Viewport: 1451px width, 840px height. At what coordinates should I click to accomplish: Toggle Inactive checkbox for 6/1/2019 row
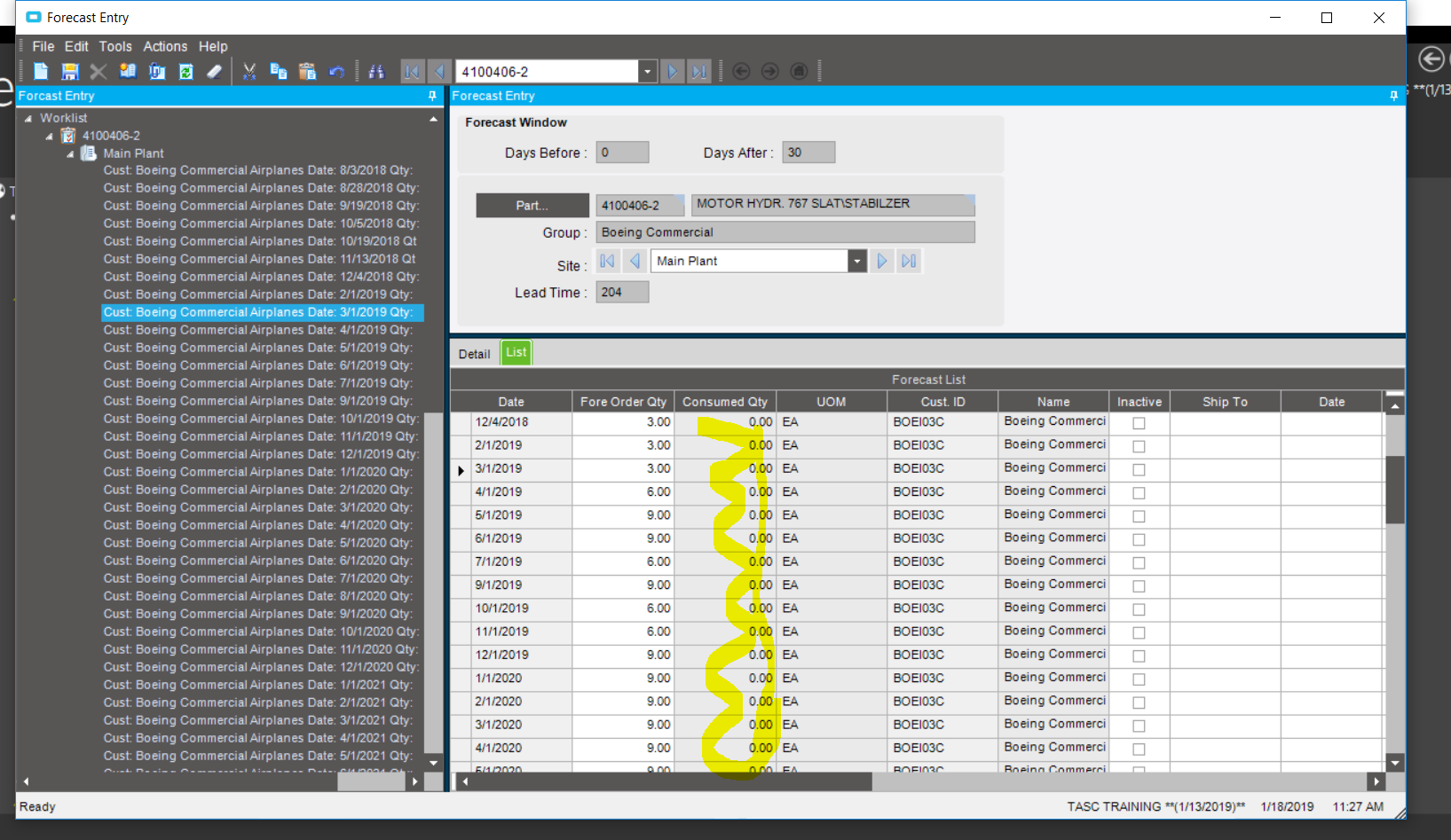(1139, 539)
